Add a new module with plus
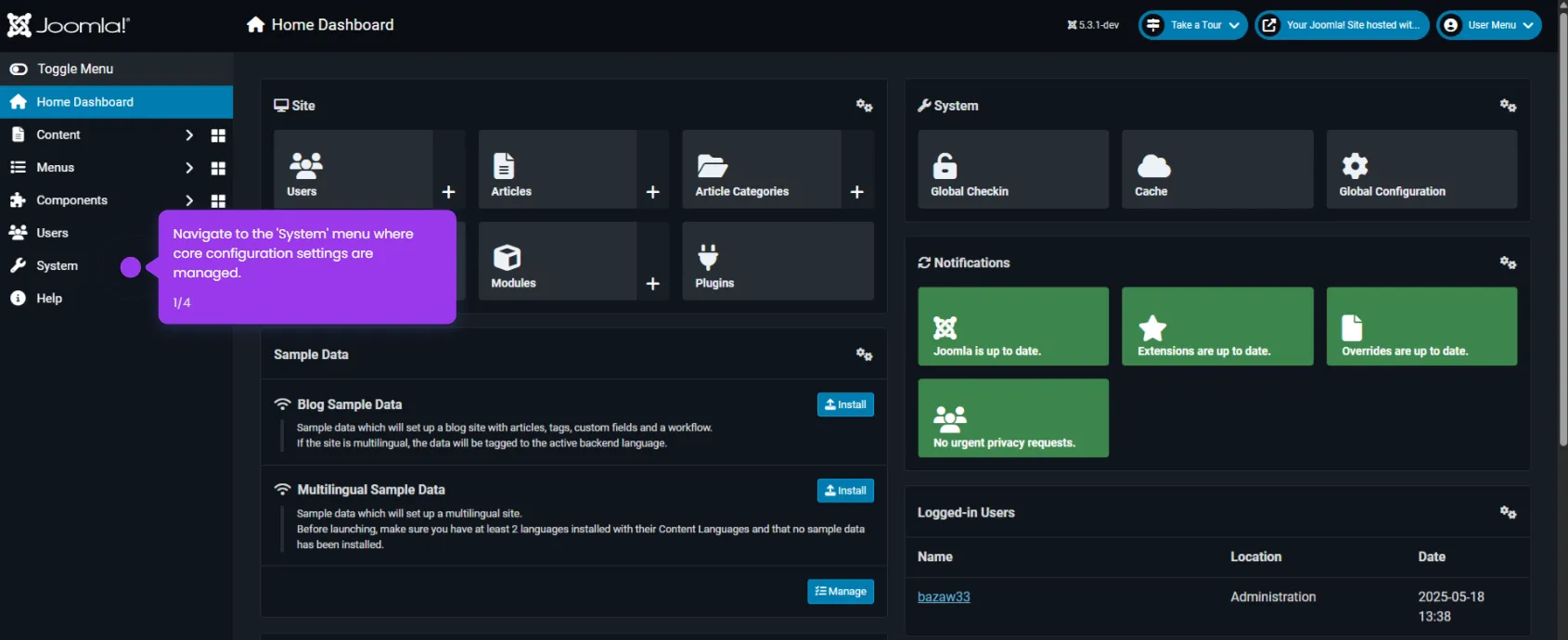Screen dimensions: 1568x640 coord(653,284)
